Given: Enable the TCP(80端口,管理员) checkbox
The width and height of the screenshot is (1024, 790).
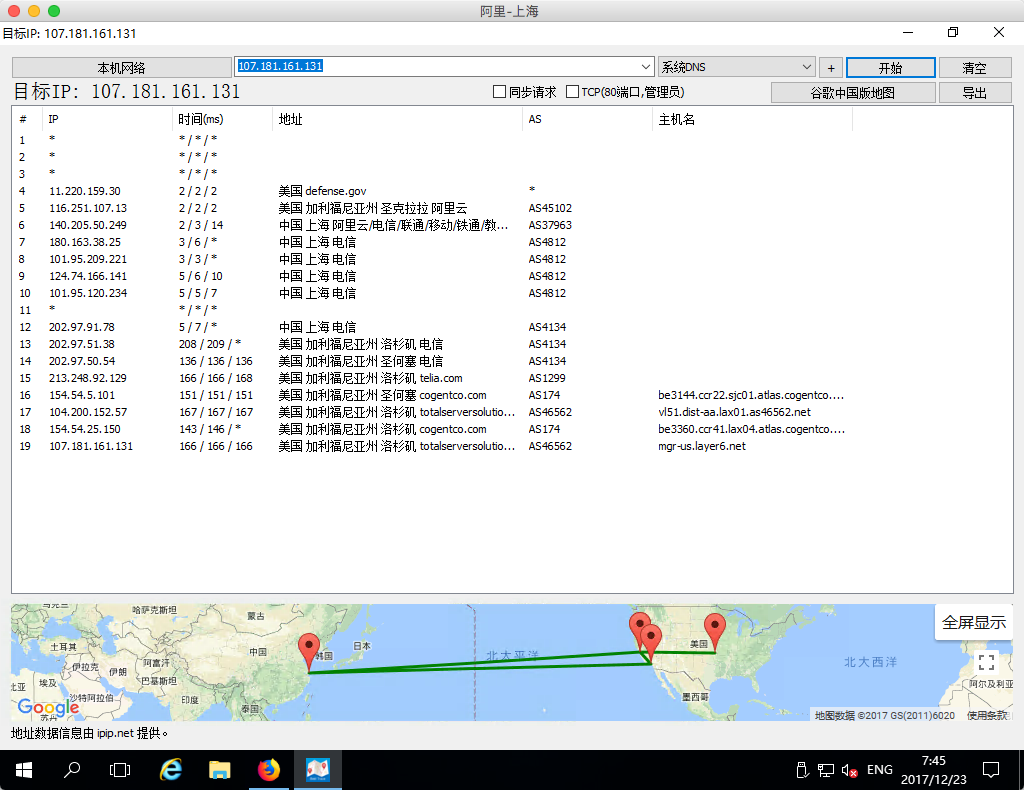Looking at the screenshot, I should (x=572, y=92).
